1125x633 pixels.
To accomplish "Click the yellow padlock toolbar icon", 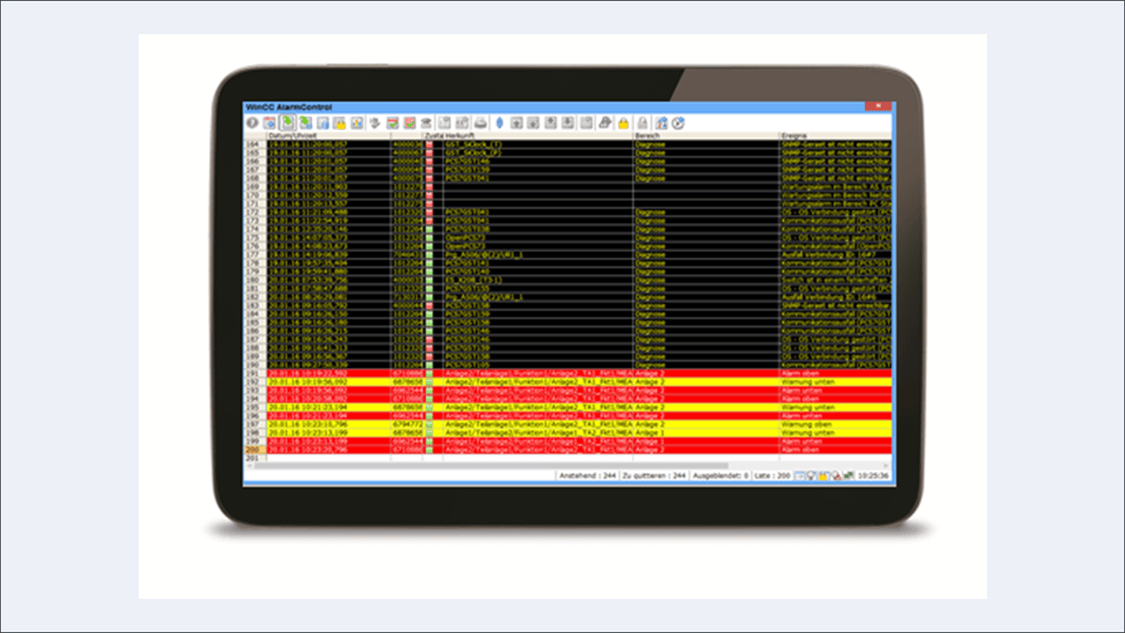I will (x=623, y=123).
